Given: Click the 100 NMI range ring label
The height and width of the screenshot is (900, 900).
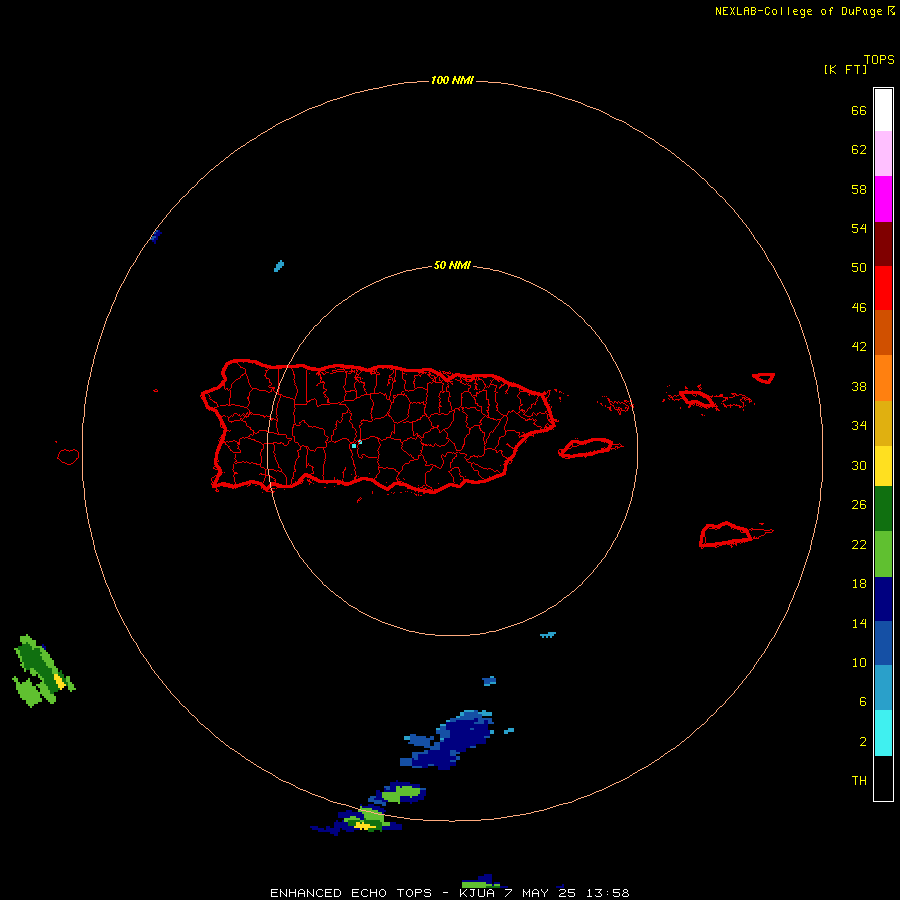Looking at the screenshot, I should coord(452,80).
